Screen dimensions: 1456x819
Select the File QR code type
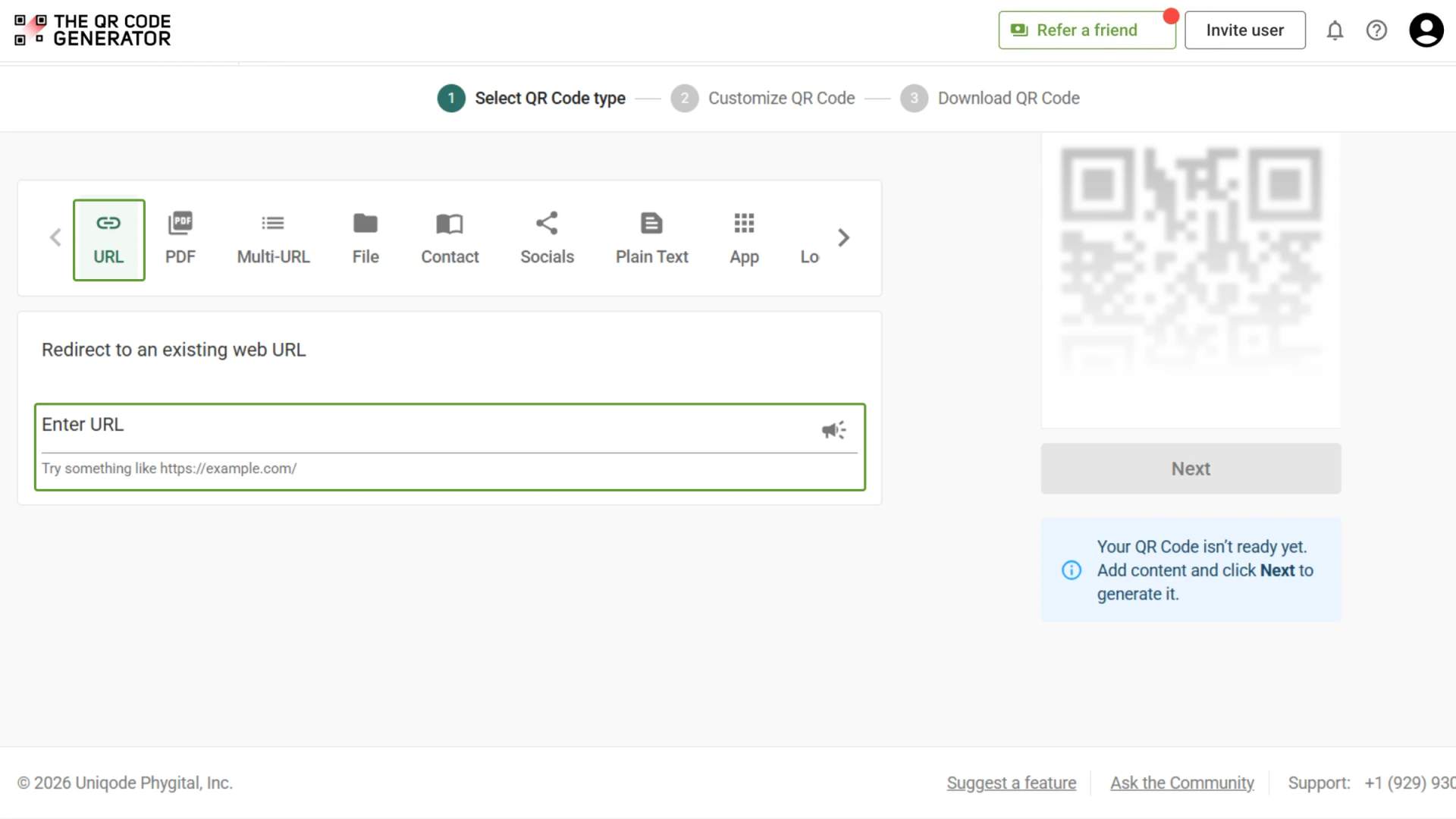coord(366,240)
